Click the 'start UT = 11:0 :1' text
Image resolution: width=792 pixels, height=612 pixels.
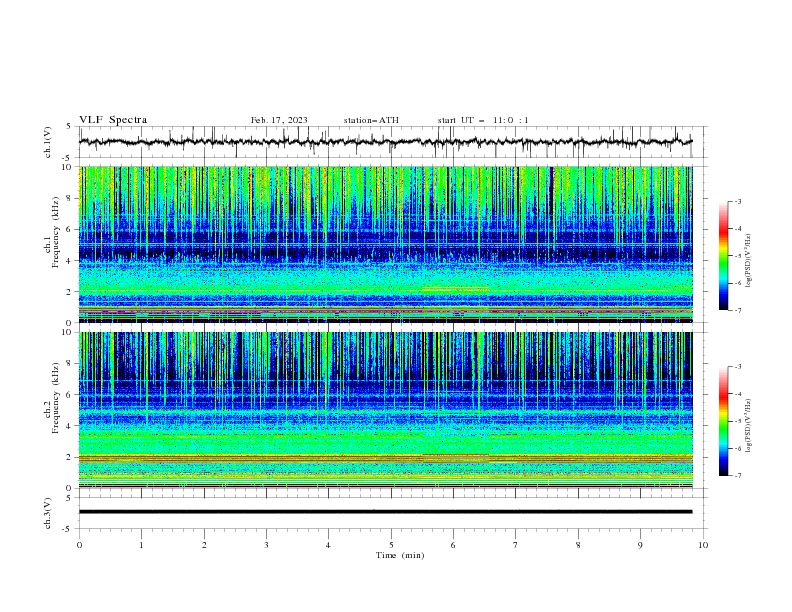483,120
